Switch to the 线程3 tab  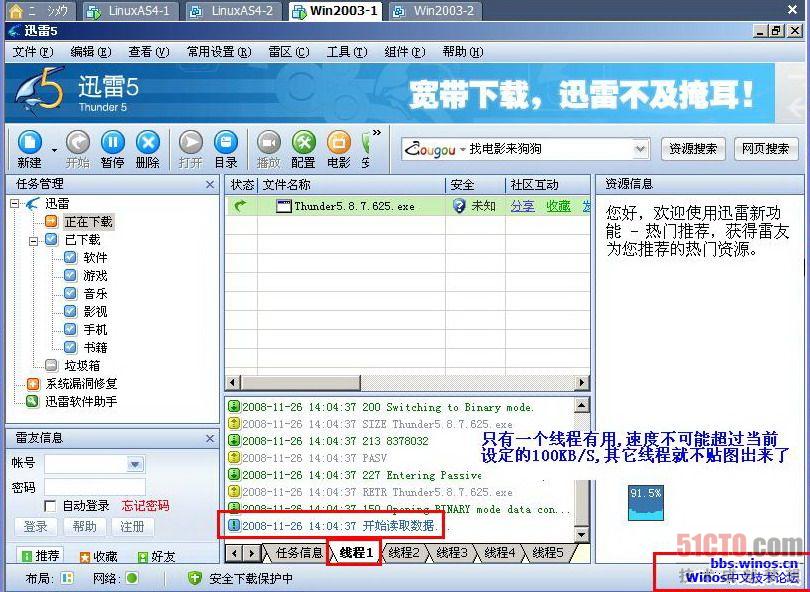pyautogui.click(x=452, y=553)
